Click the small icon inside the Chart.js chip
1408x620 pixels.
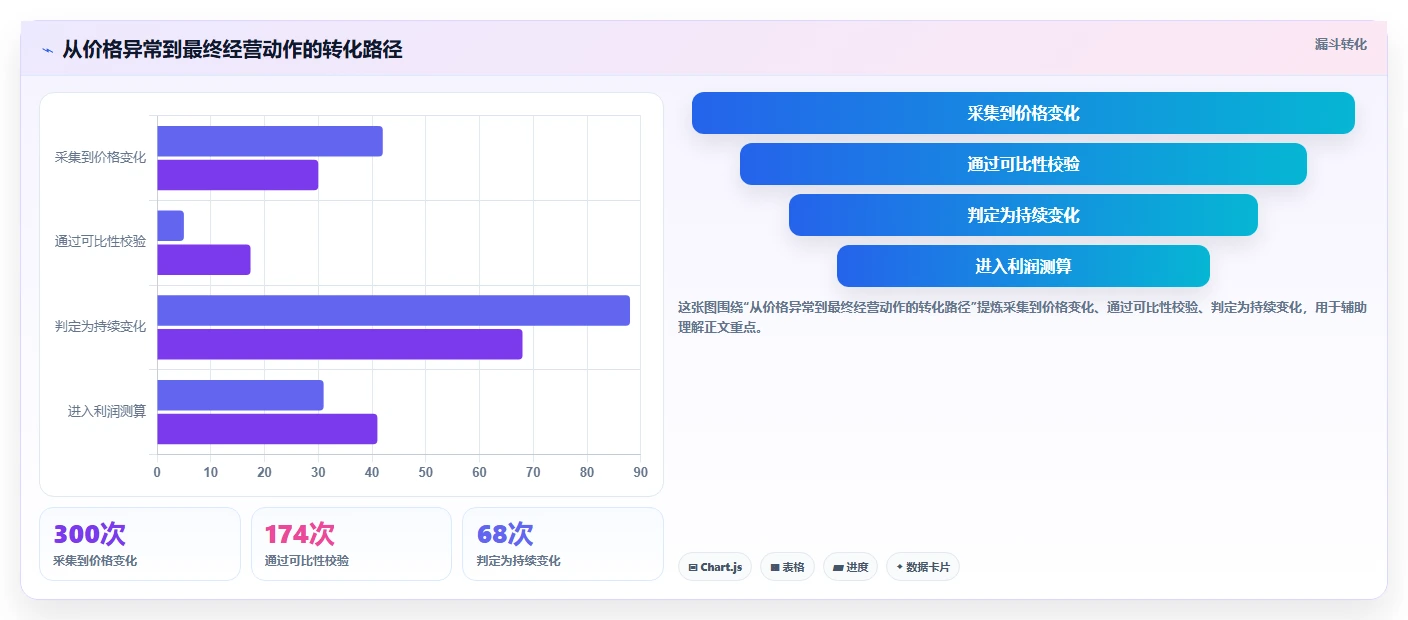(x=692, y=568)
